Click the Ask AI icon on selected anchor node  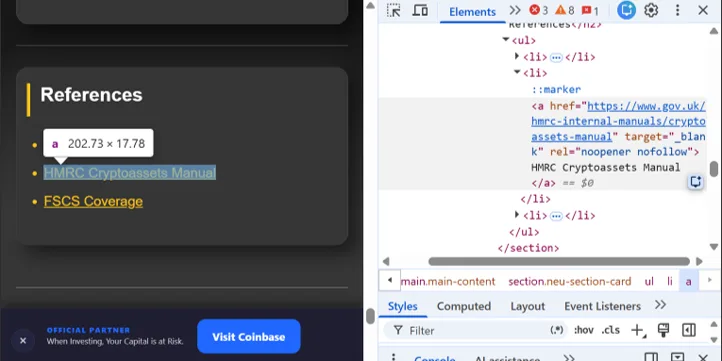coord(695,182)
